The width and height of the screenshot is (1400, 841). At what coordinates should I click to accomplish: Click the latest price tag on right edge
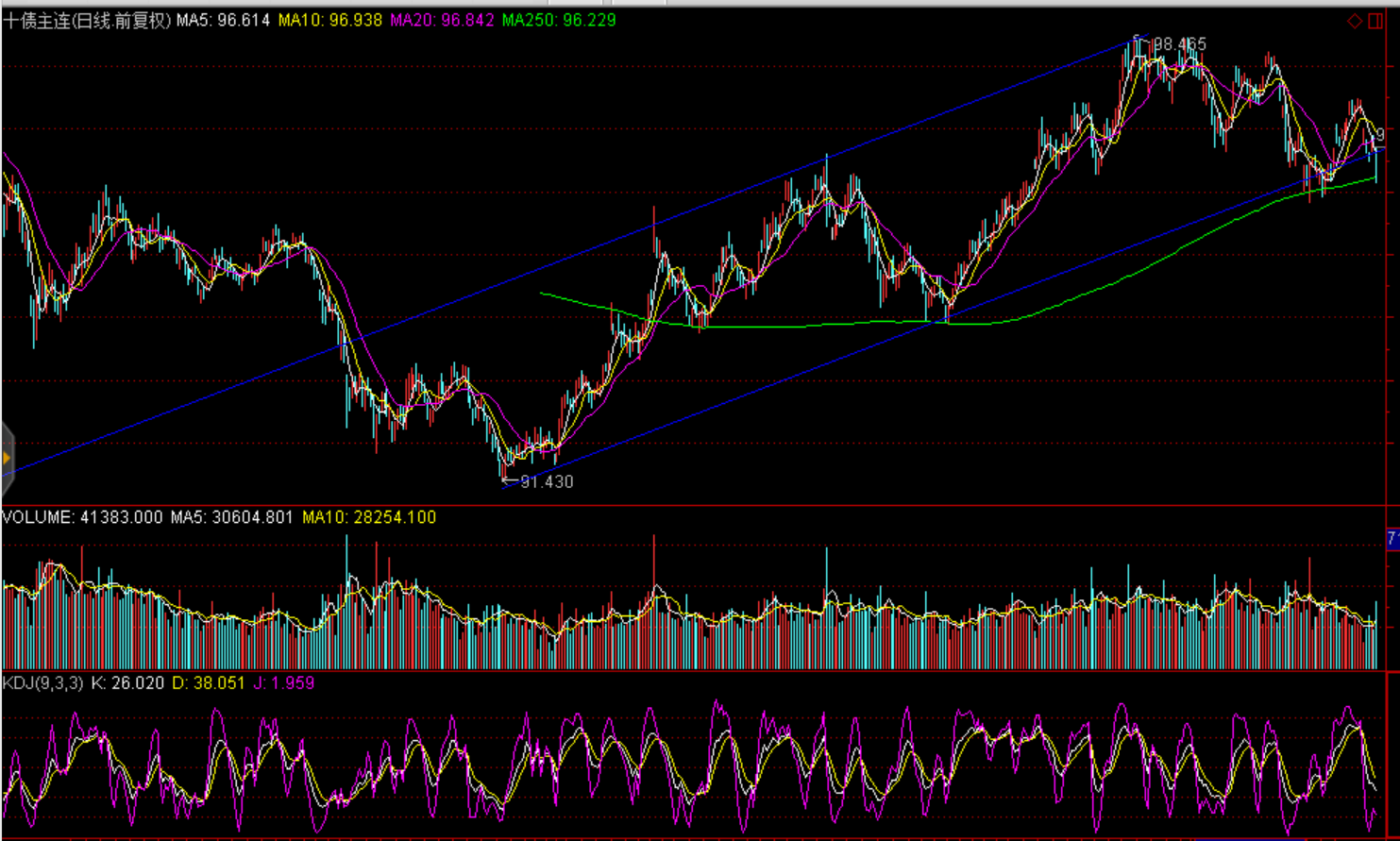[x=1379, y=135]
